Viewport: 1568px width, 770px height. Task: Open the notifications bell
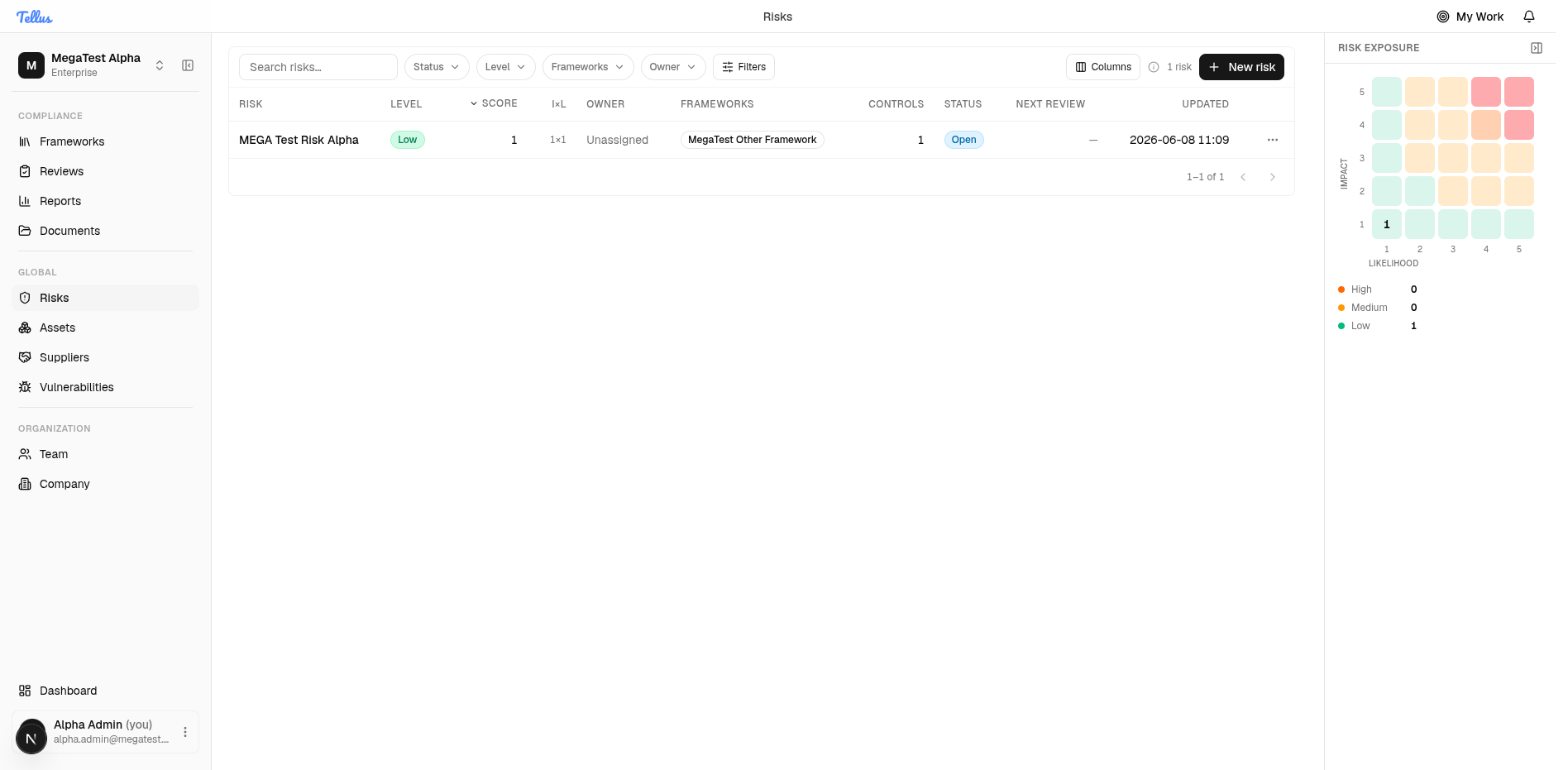pyautogui.click(x=1529, y=17)
